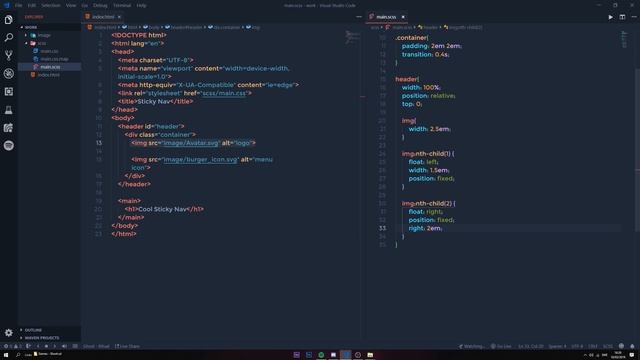Open File Explorer from taskbar
The image size is (640, 360).
pos(370,355)
